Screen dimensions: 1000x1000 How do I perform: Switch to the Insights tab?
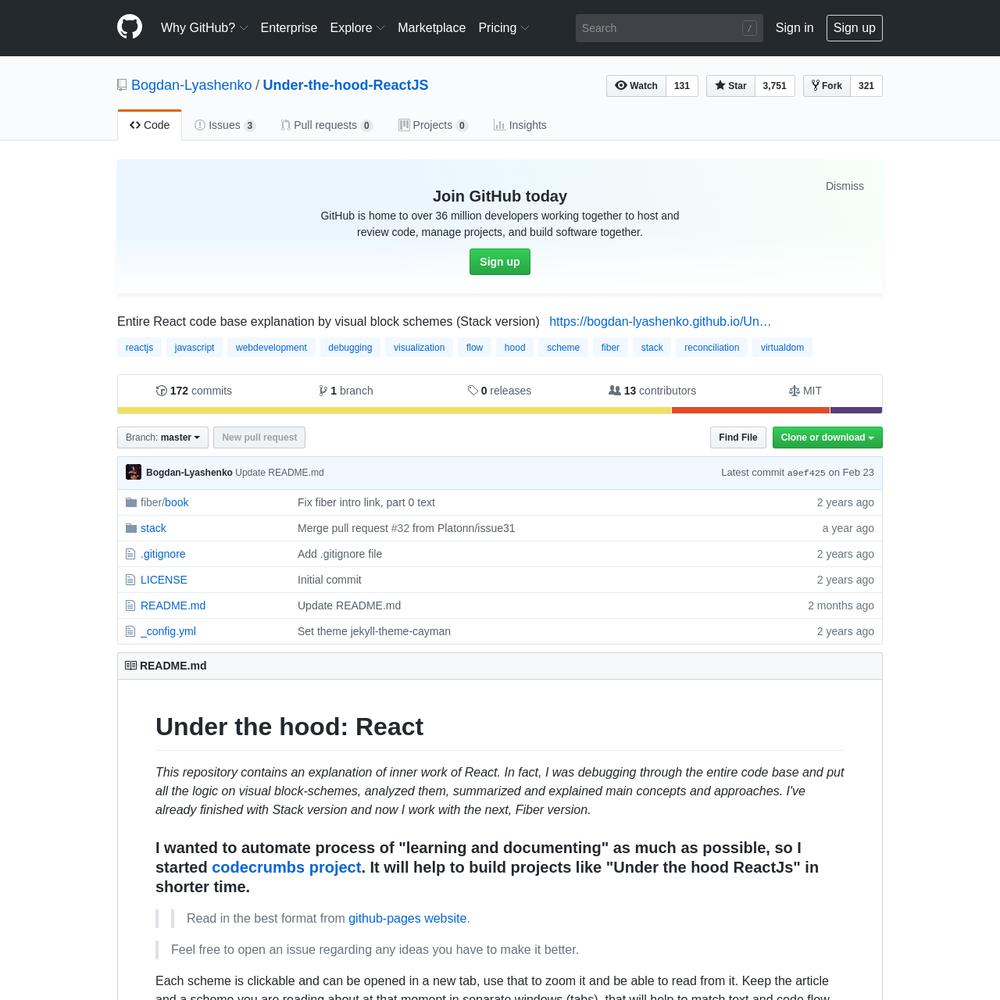[520, 125]
